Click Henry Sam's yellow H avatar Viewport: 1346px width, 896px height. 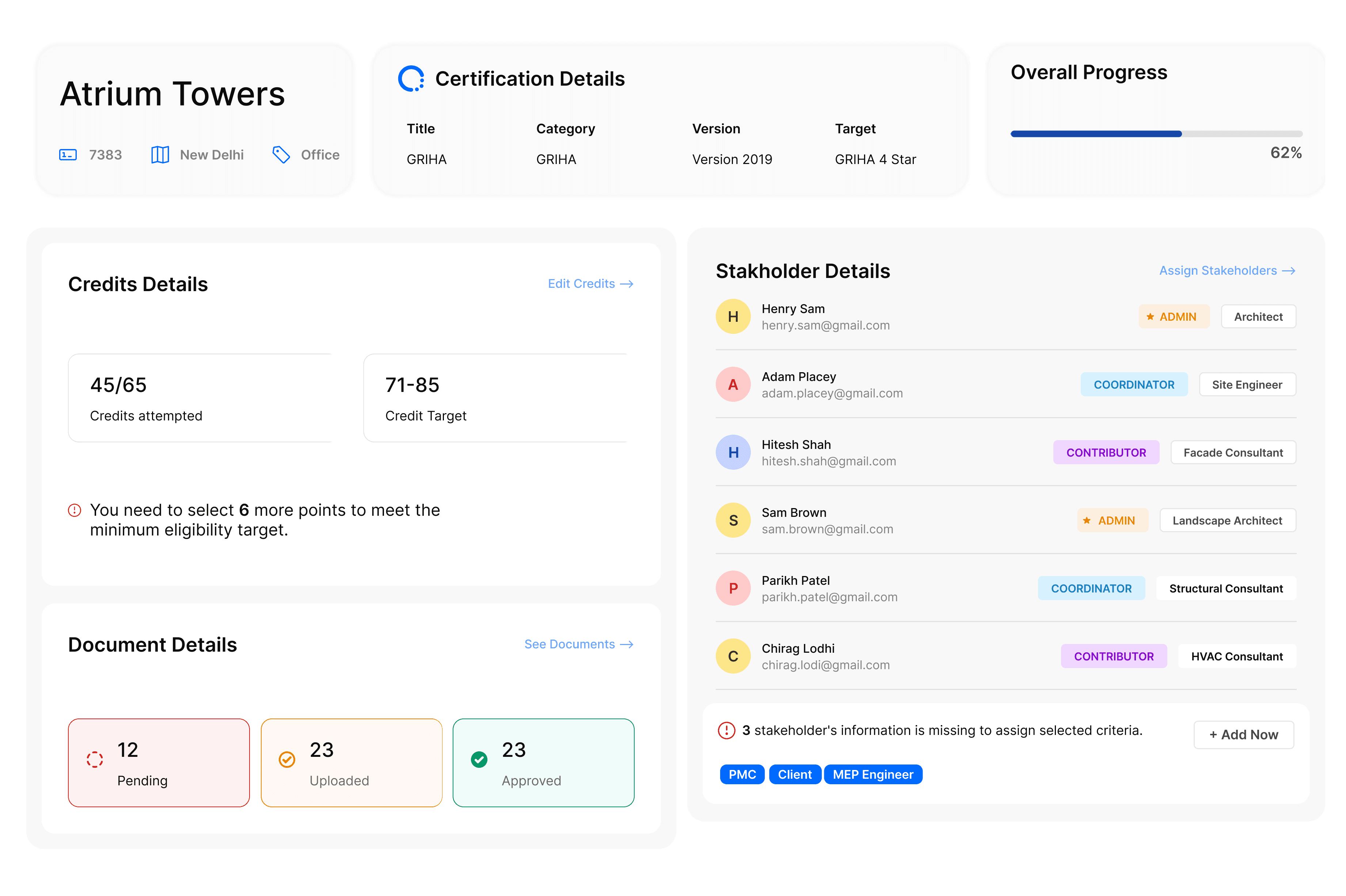point(733,317)
